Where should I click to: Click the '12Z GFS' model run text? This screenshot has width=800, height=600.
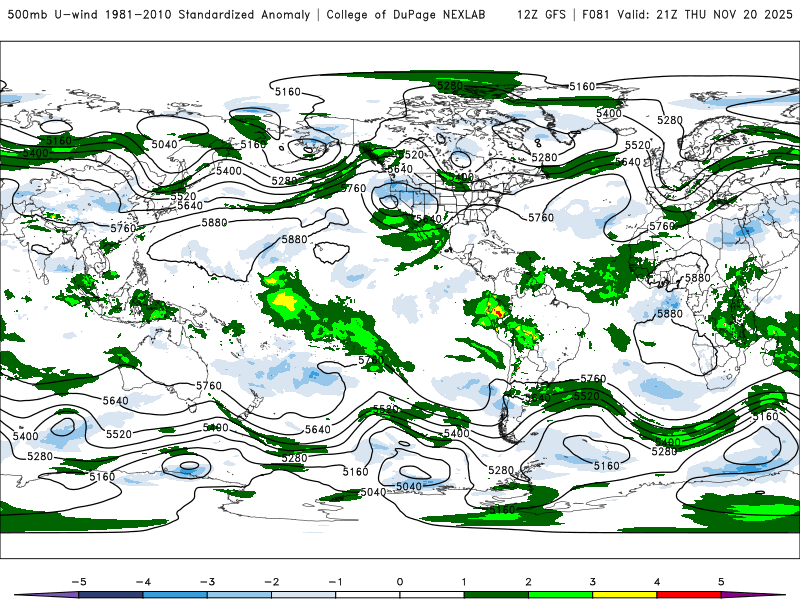pyautogui.click(x=541, y=14)
